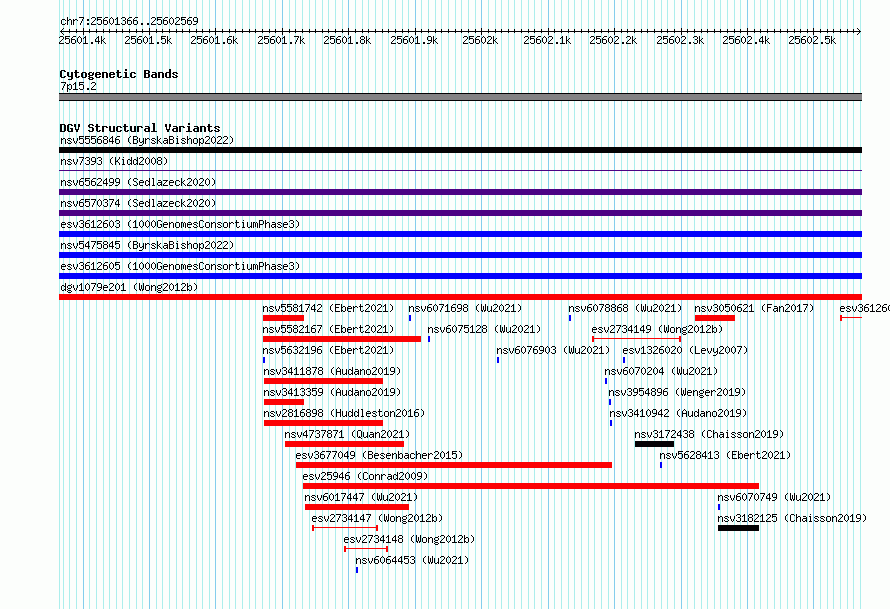890x609 pixels.
Task: Click the 25601.4k ruler tick label
Action: [82, 40]
